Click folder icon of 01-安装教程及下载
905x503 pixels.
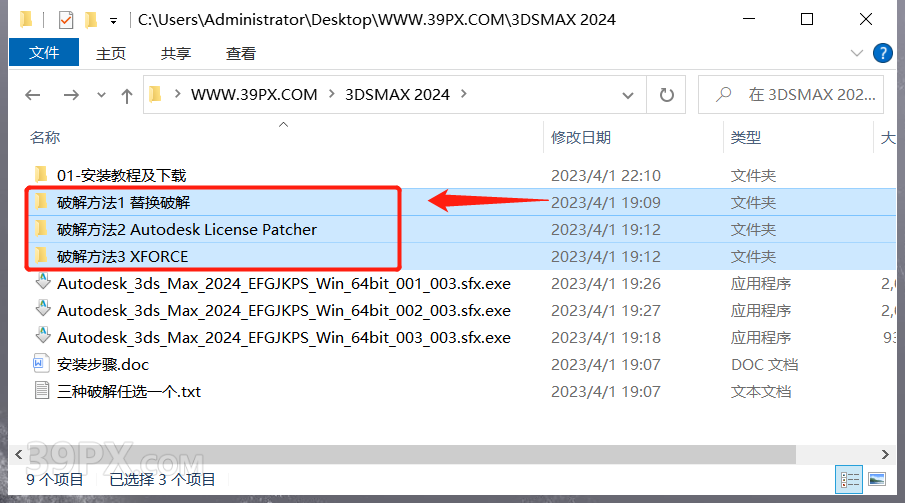click(x=41, y=174)
